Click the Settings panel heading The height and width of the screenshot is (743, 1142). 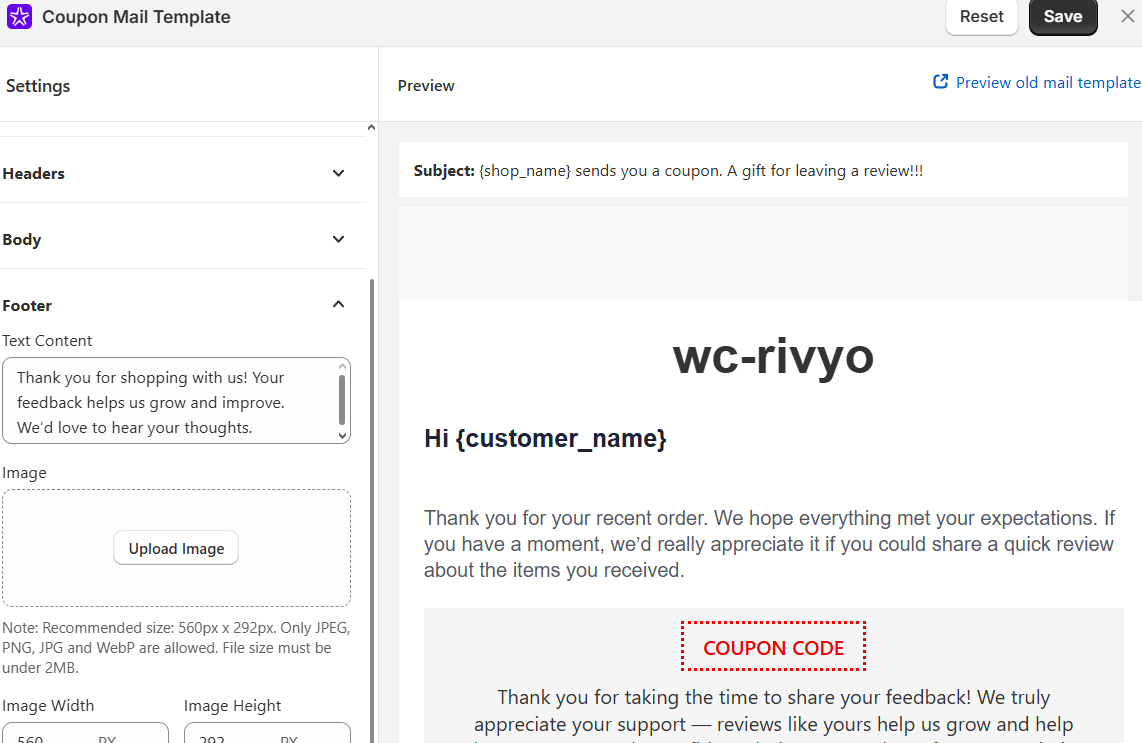(x=38, y=86)
